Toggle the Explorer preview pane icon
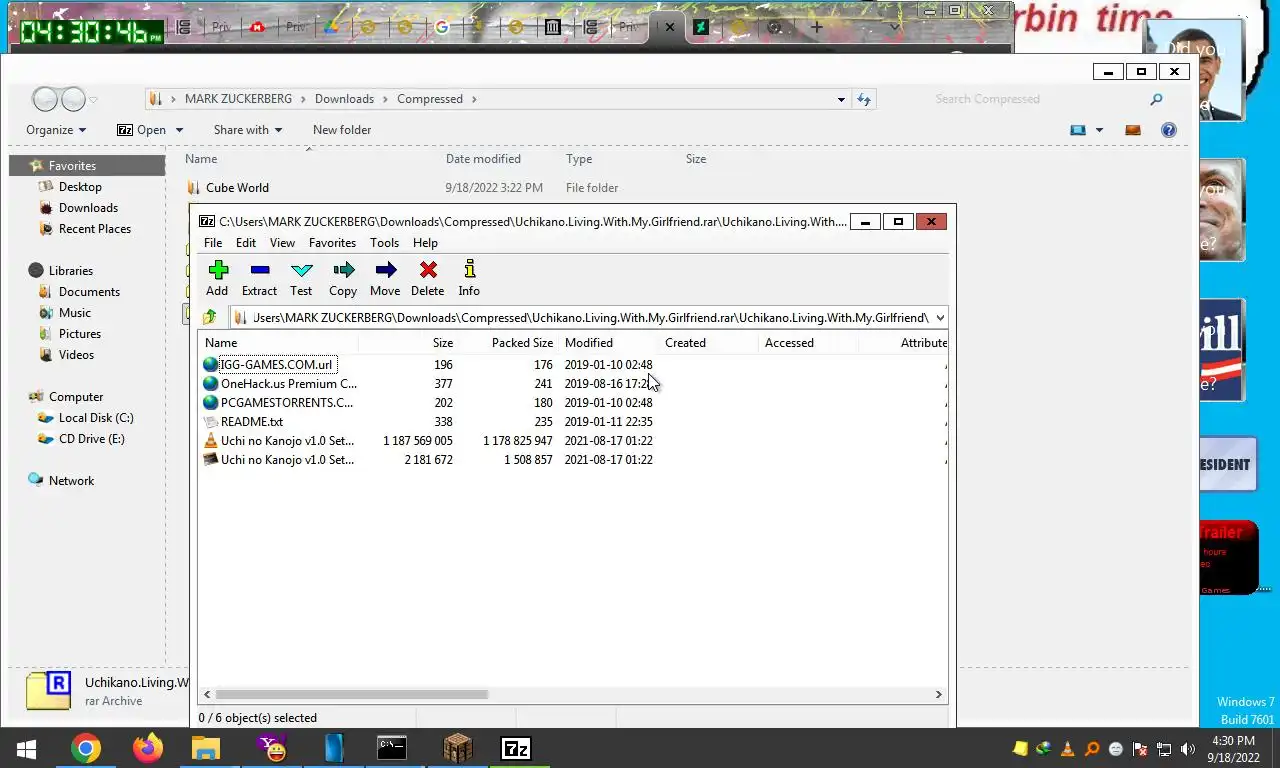The image size is (1280, 768). coord(1133,130)
